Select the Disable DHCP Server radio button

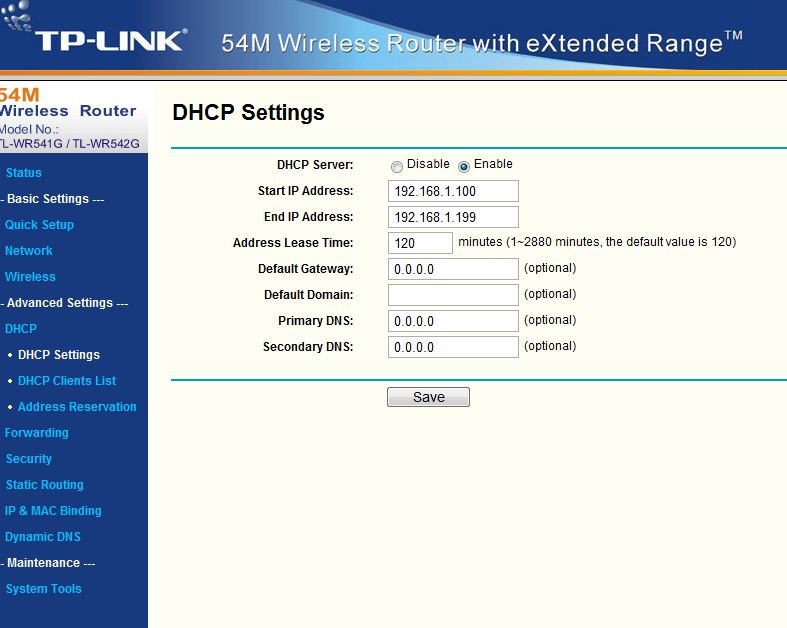point(397,167)
